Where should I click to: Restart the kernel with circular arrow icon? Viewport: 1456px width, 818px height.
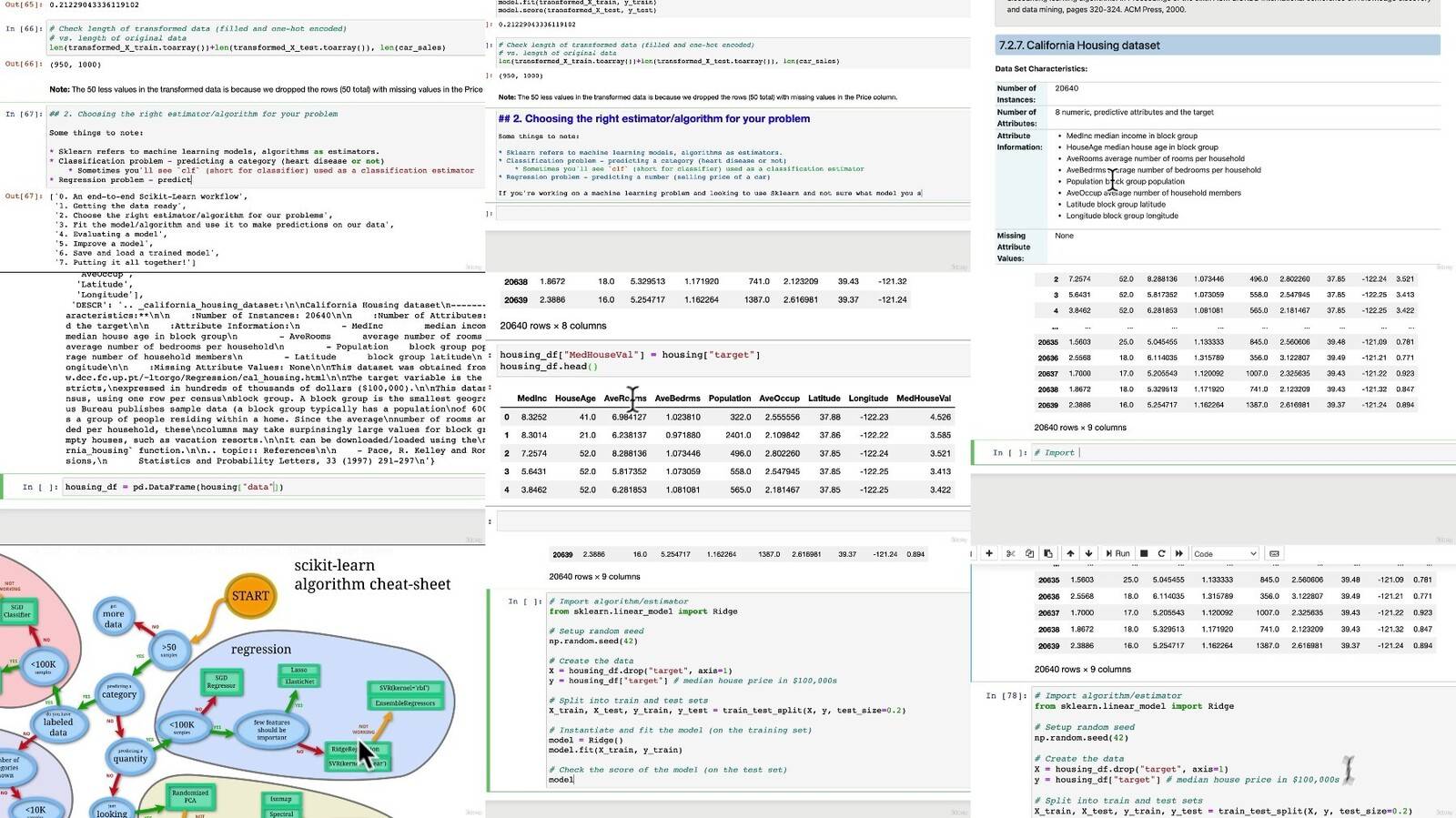tap(1161, 553)
